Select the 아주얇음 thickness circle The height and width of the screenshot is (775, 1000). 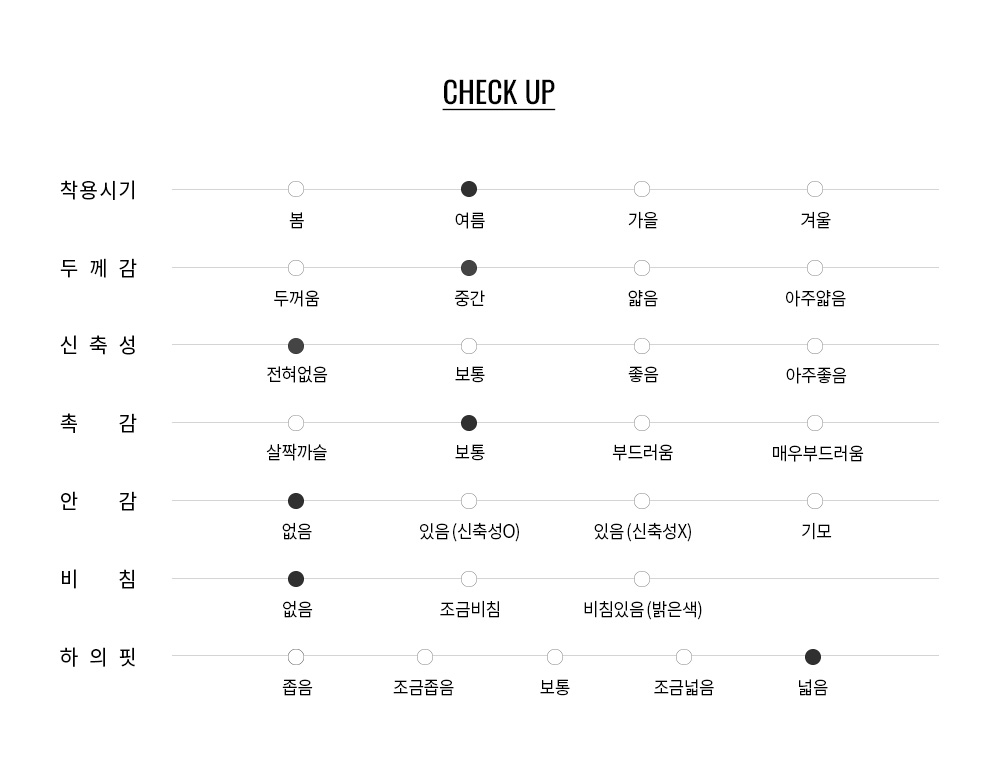814,268
